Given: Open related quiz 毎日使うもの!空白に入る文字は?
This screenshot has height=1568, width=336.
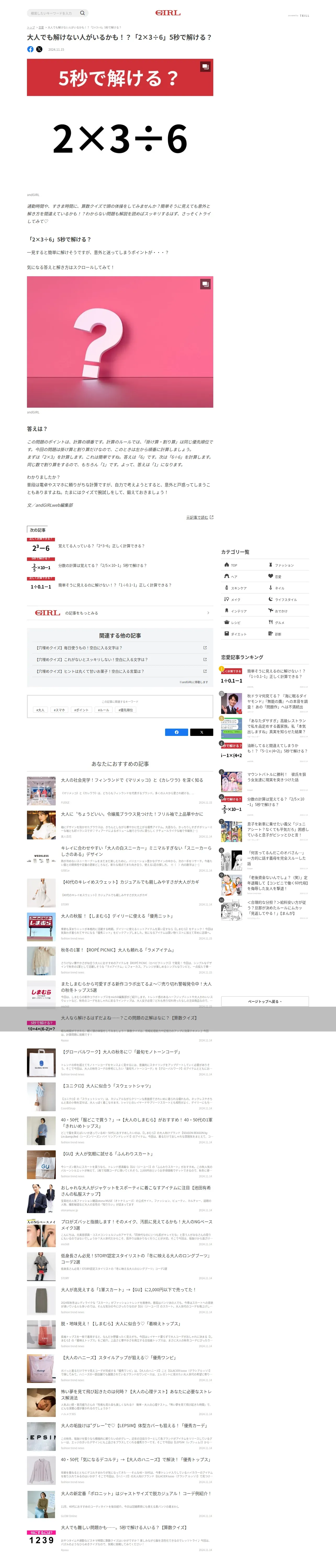Looking at the screenshot, I should point(79,648).
